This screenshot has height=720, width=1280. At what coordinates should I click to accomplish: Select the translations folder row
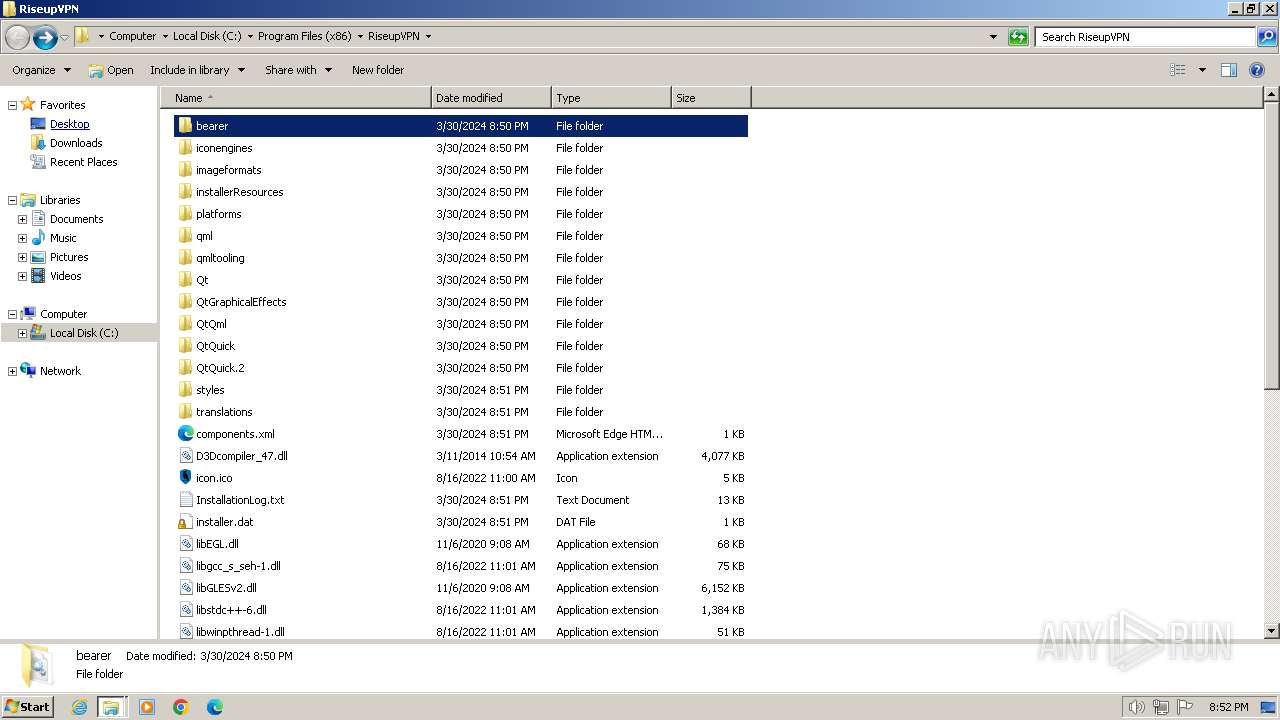click(461, 412)
